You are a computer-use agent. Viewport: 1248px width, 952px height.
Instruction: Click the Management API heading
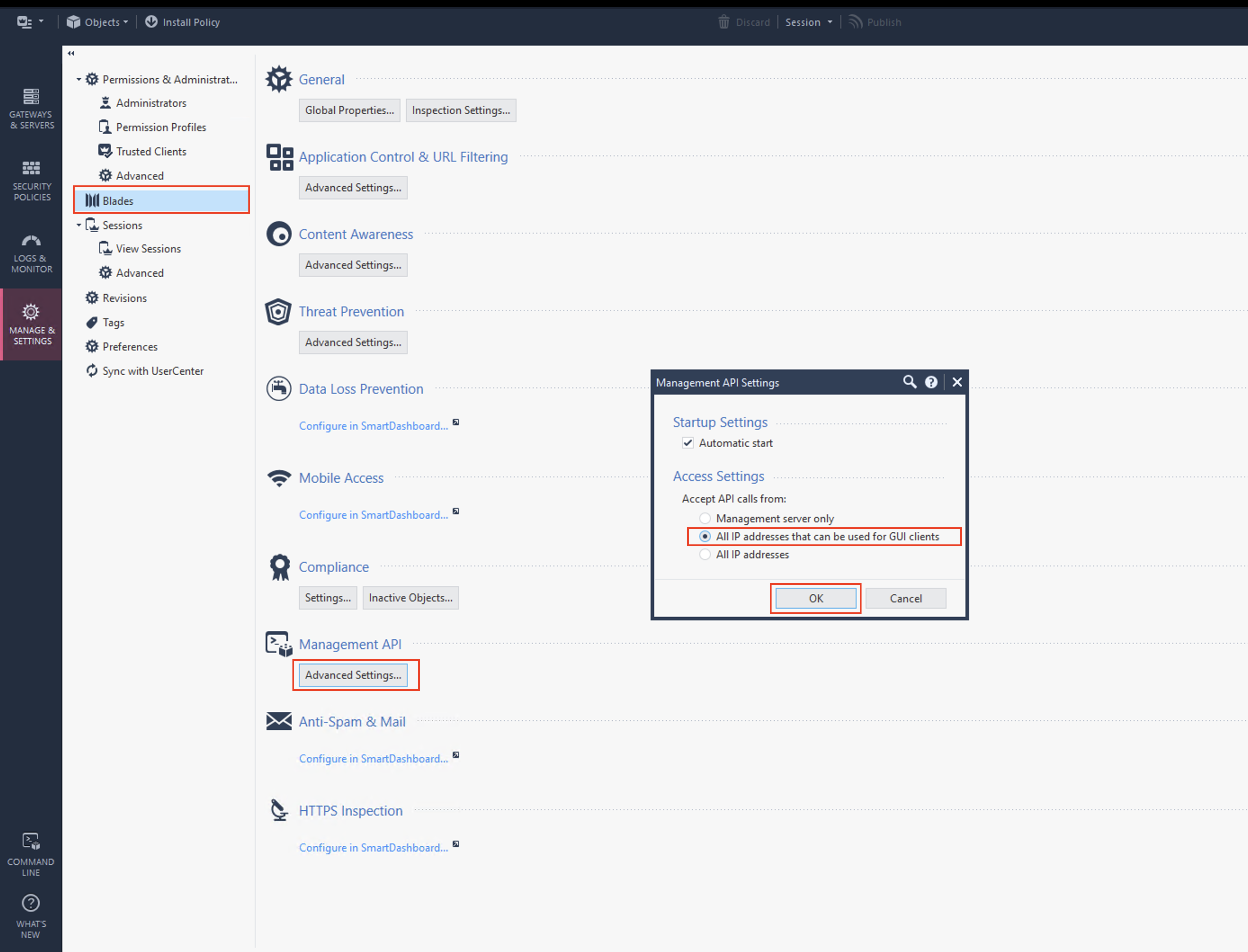pyautogui.click(x=350, y=644)
